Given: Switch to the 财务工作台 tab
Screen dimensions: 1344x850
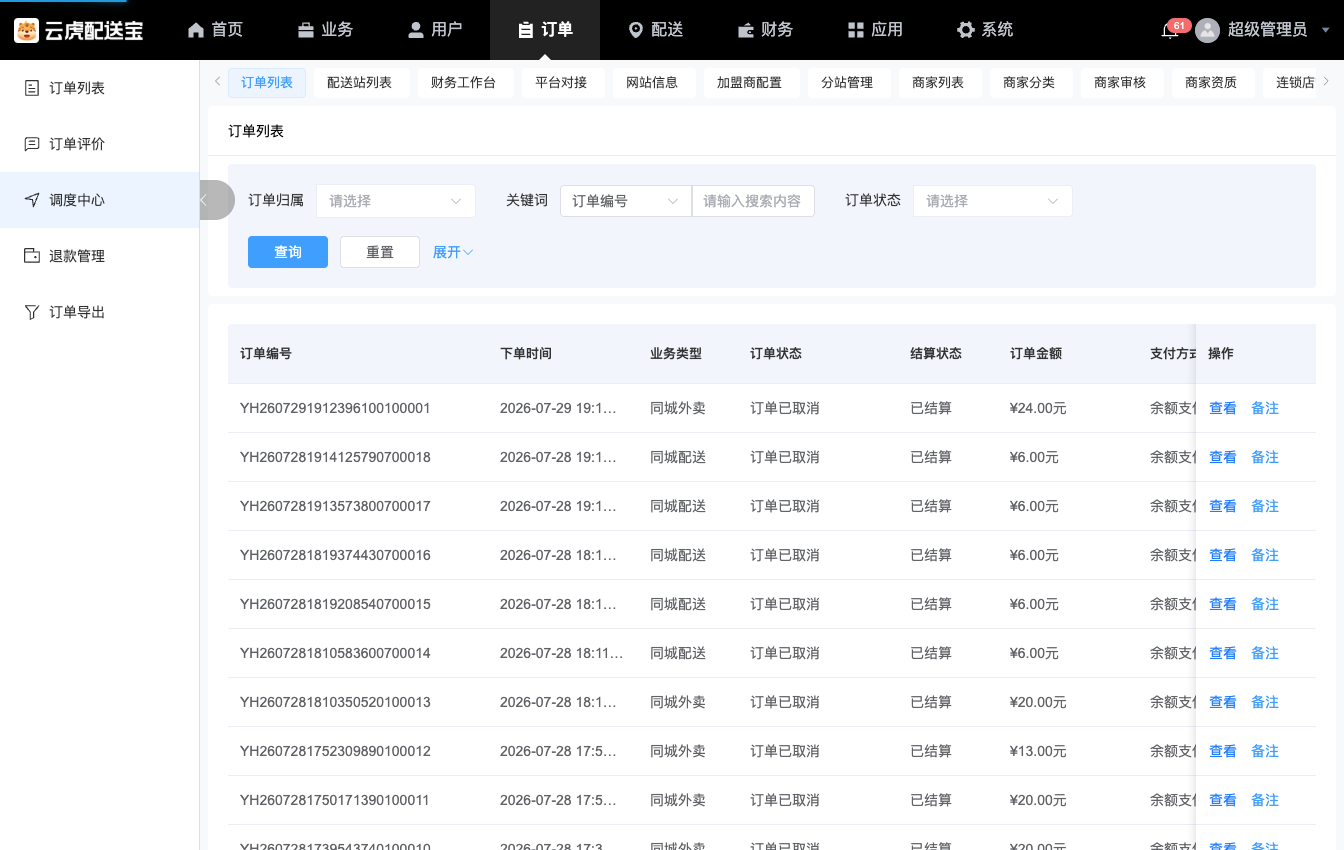Looking at the screenshot, I should [463, 82].
